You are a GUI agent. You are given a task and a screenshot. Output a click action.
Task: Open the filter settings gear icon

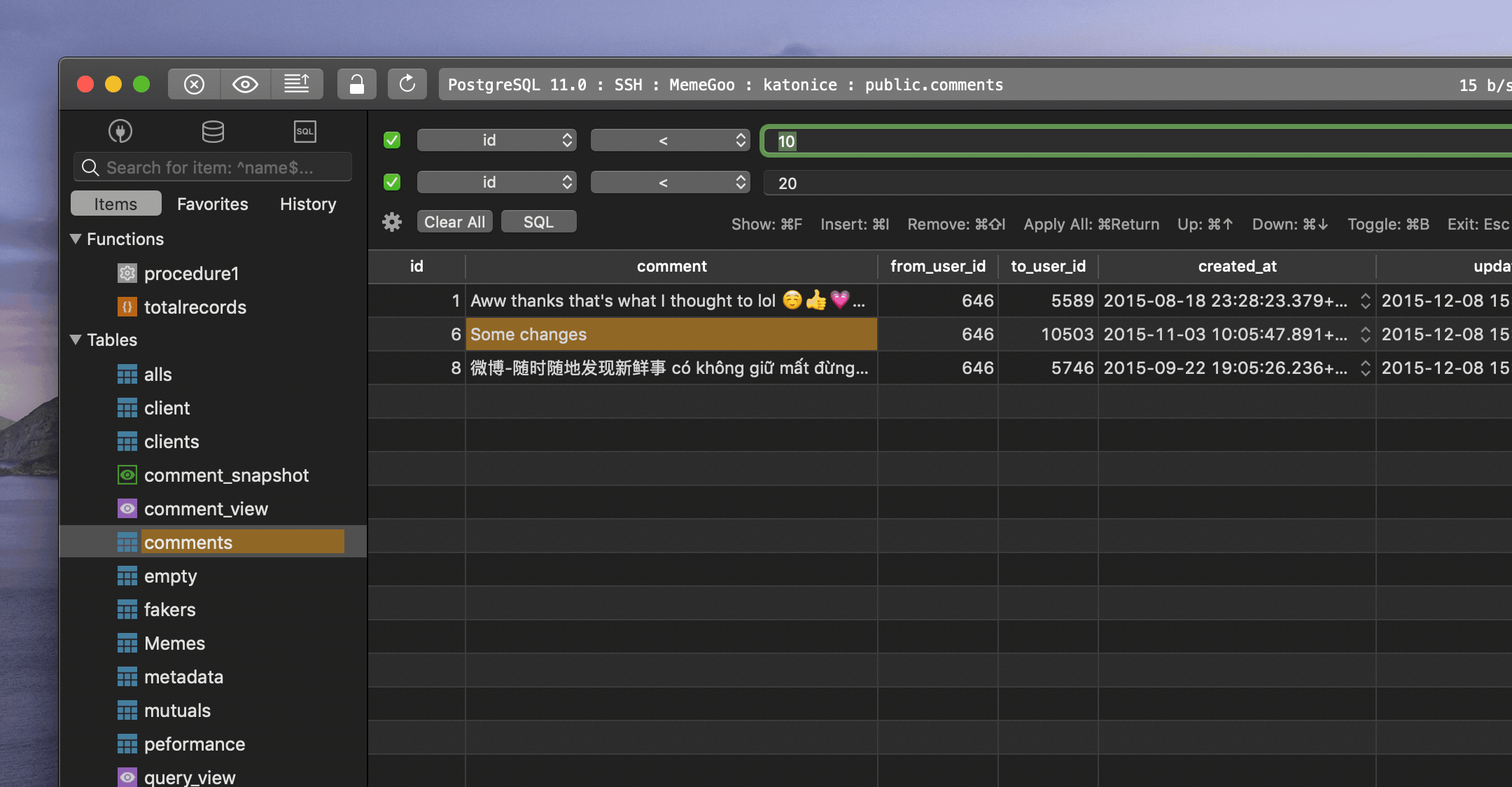pyautogui.click(x=392, y=222)
